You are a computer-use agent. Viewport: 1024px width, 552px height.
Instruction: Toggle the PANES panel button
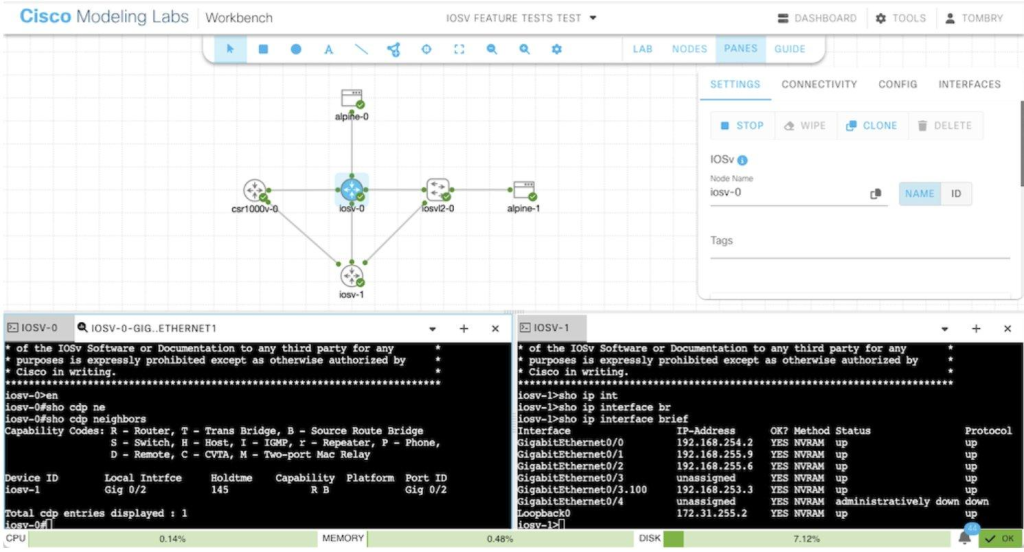(741, 49)
